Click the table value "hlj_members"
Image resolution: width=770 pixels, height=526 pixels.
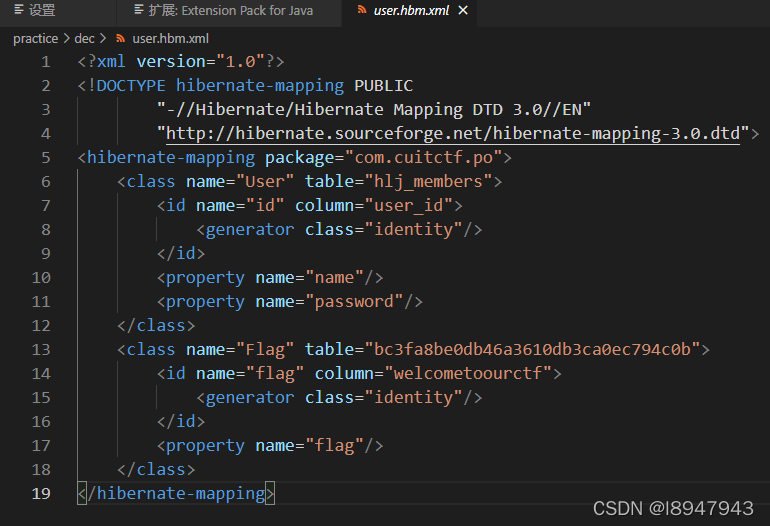click(428, 182)
